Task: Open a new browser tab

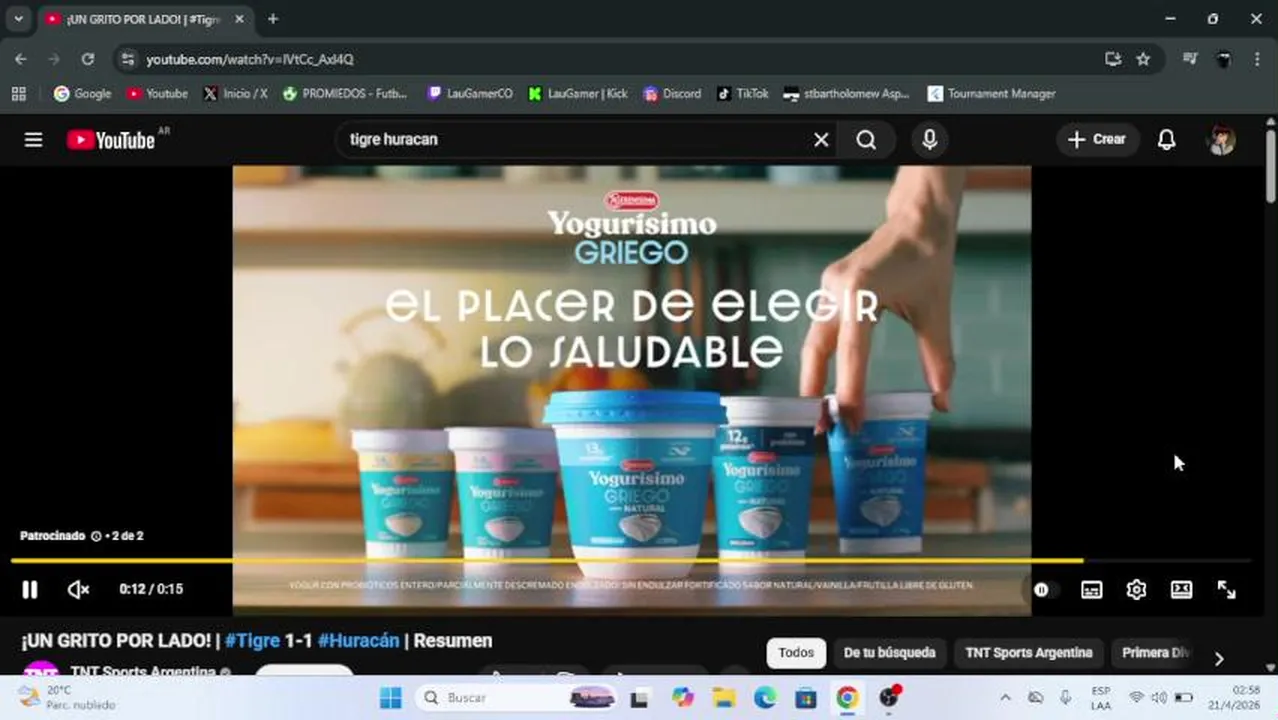Action: pos(272,19)
